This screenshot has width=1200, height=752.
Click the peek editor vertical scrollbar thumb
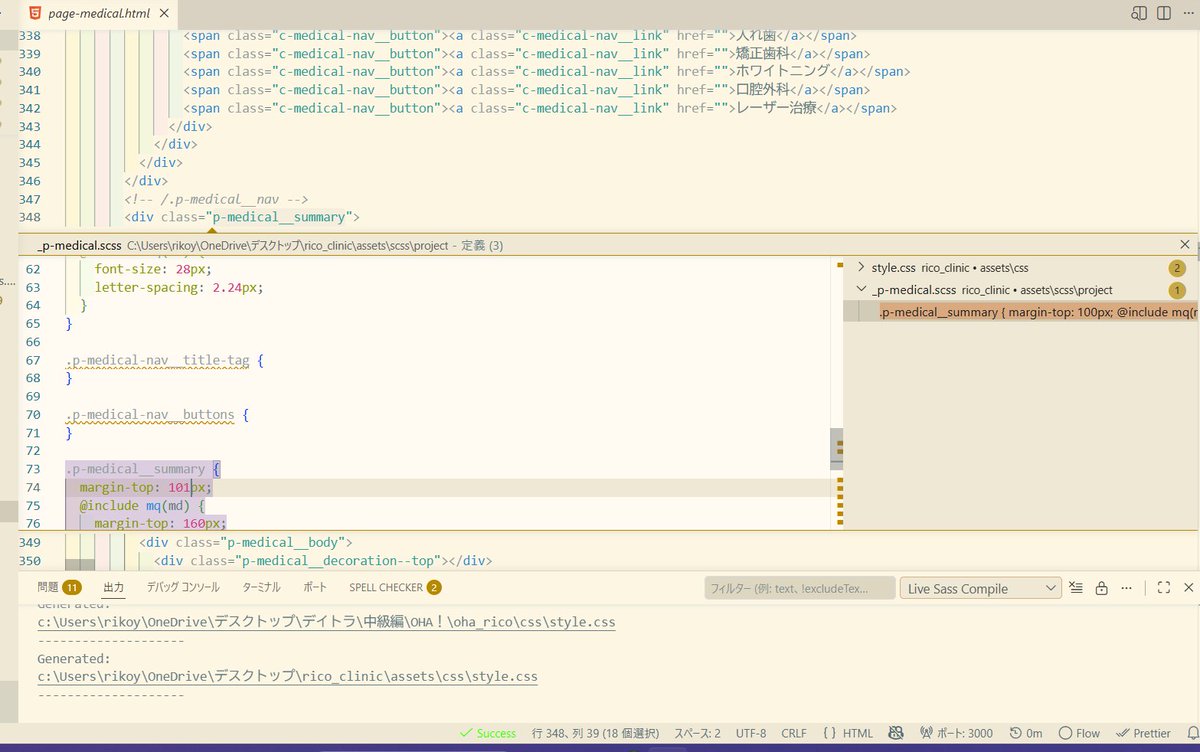coord(837,449)
